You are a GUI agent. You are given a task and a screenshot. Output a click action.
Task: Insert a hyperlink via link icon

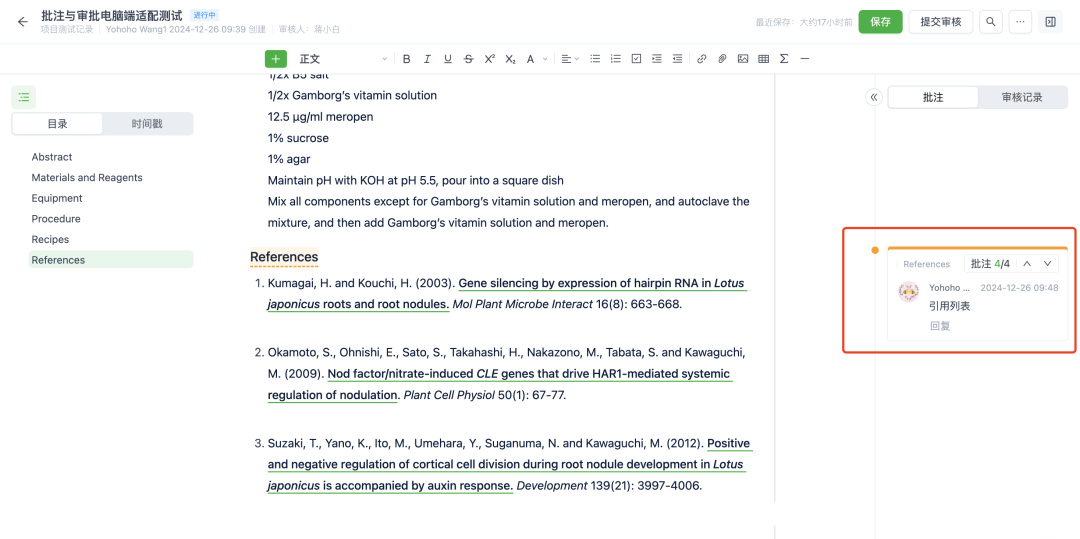(x=701, y=59)
